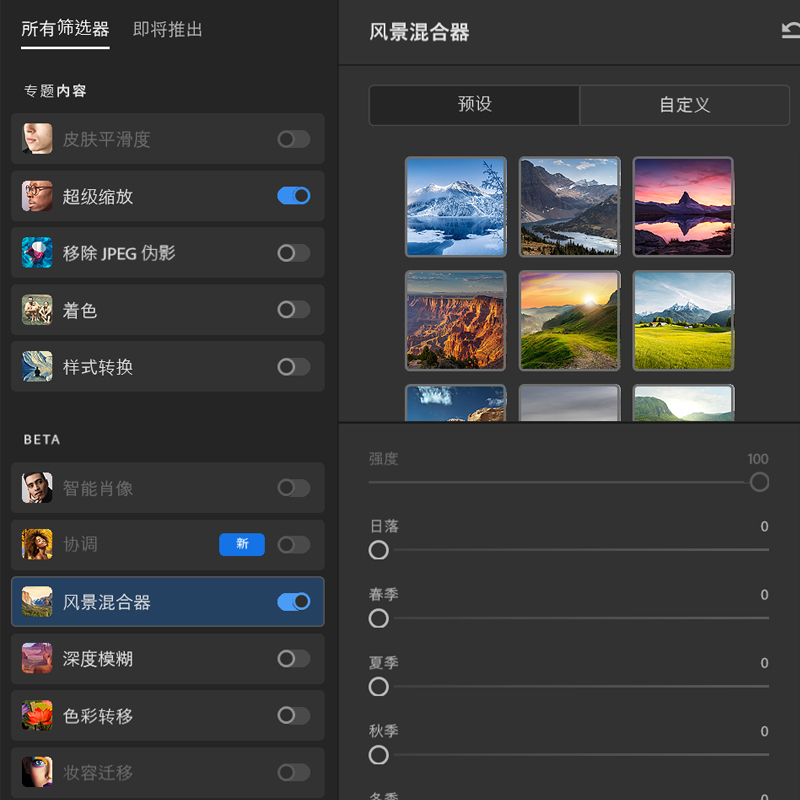This screenshot has width=800, height=800.
Task: Choose the hazy green hills preset
Action: click(x=683, y=403)
